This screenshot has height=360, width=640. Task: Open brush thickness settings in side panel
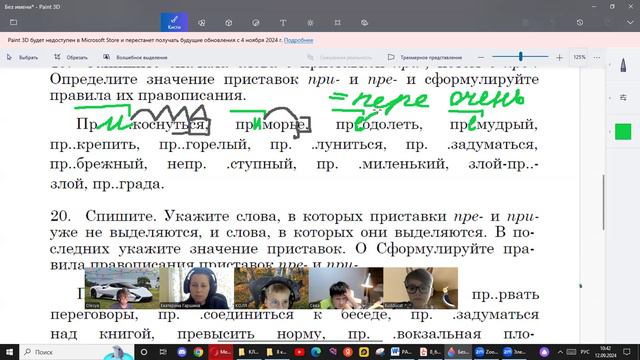(x=623, y=98)
